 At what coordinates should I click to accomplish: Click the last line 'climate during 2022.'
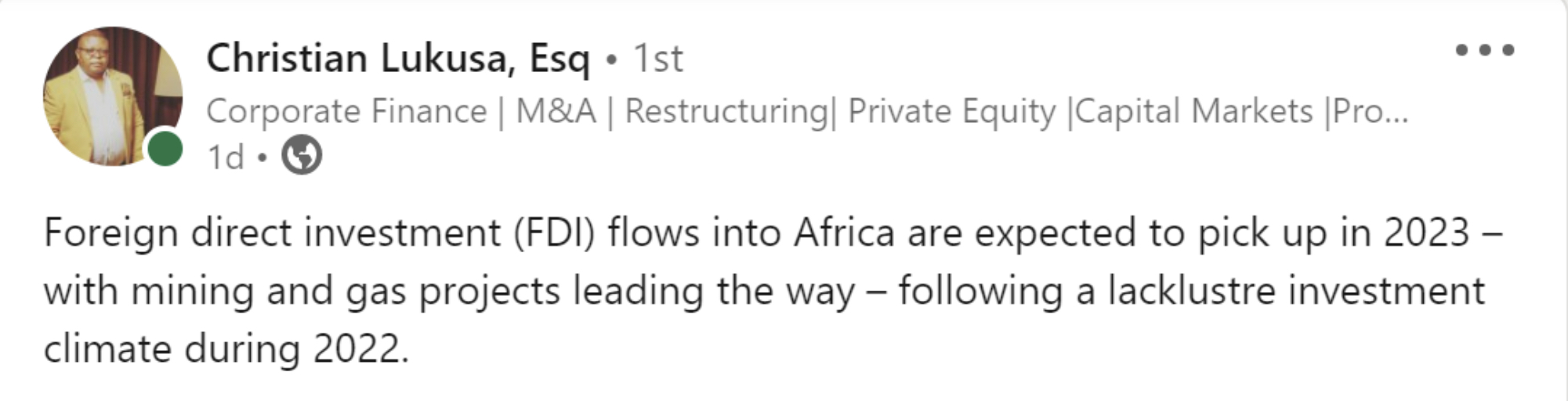click(226, 349)
